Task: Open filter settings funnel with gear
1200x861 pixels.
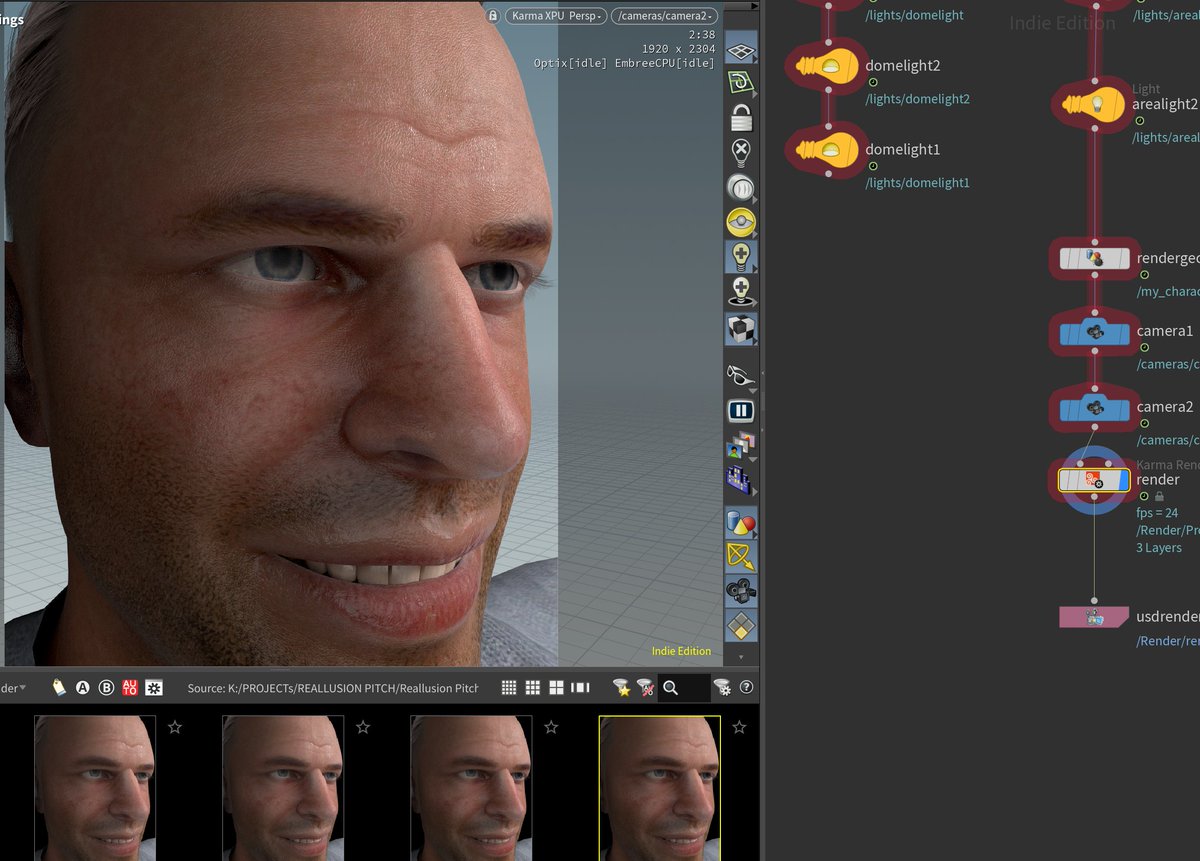Action: tap(722, 688)
